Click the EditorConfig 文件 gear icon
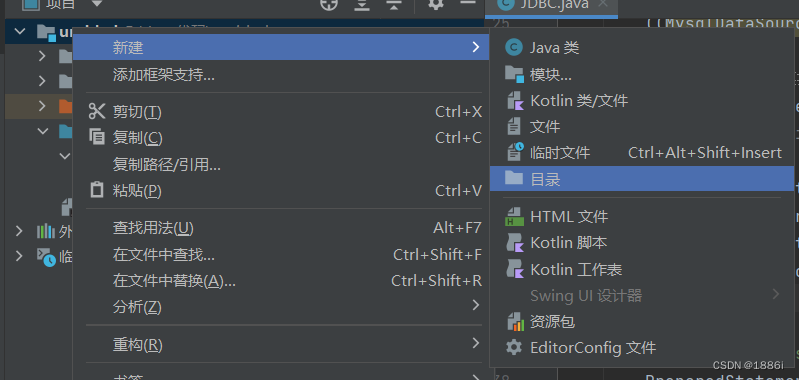 tap(514, 347)
